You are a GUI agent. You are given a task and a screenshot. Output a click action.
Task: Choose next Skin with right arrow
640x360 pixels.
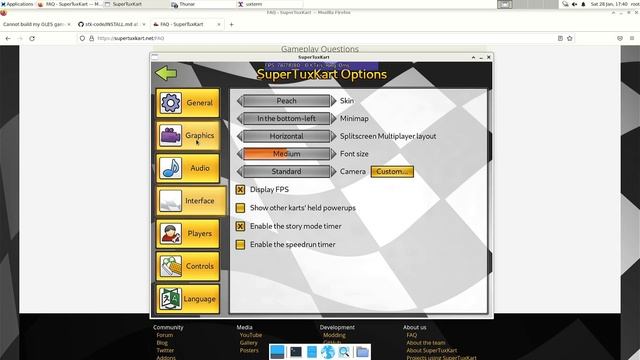[333, 101]
